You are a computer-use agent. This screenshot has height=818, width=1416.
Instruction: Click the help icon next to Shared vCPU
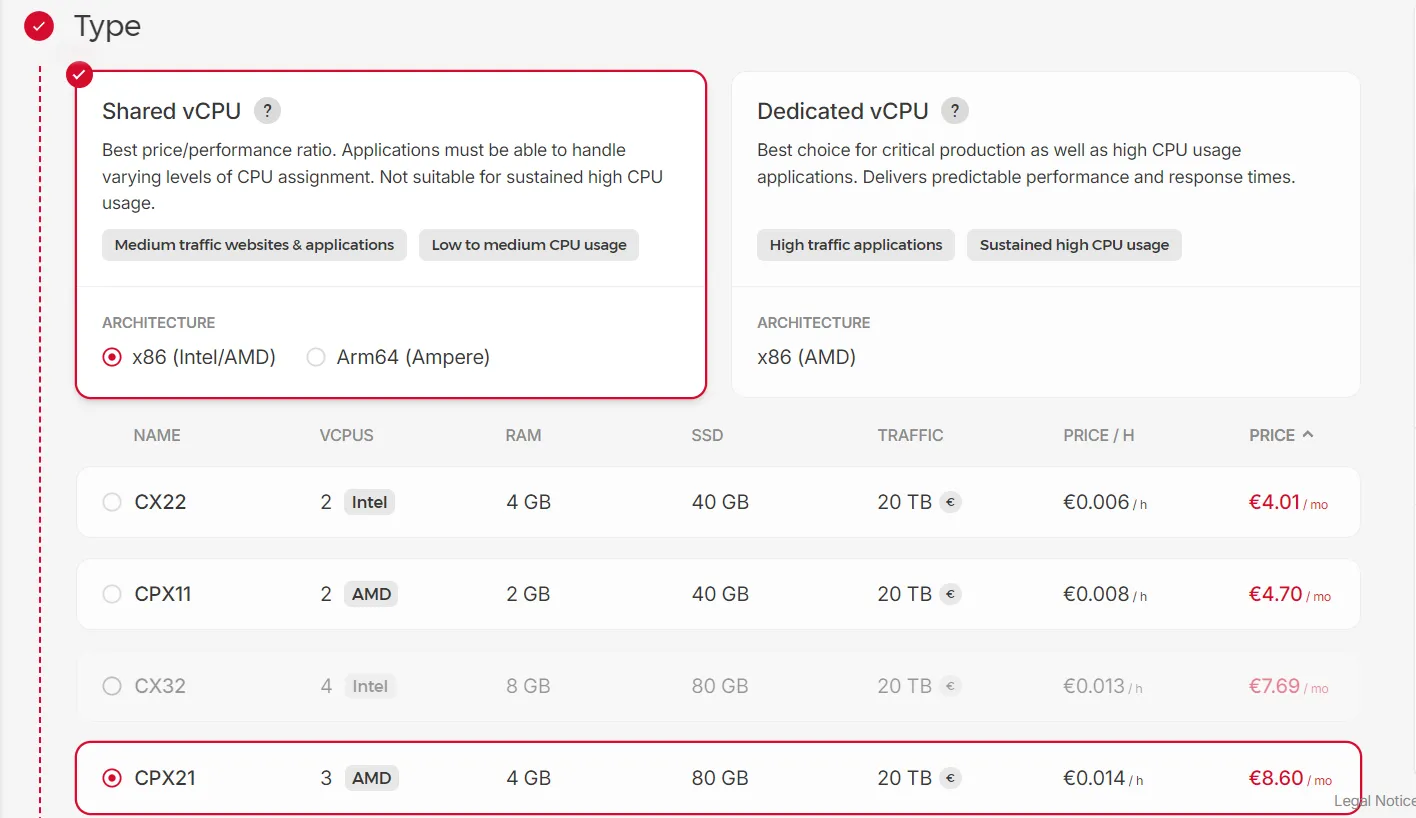point(267,111)
